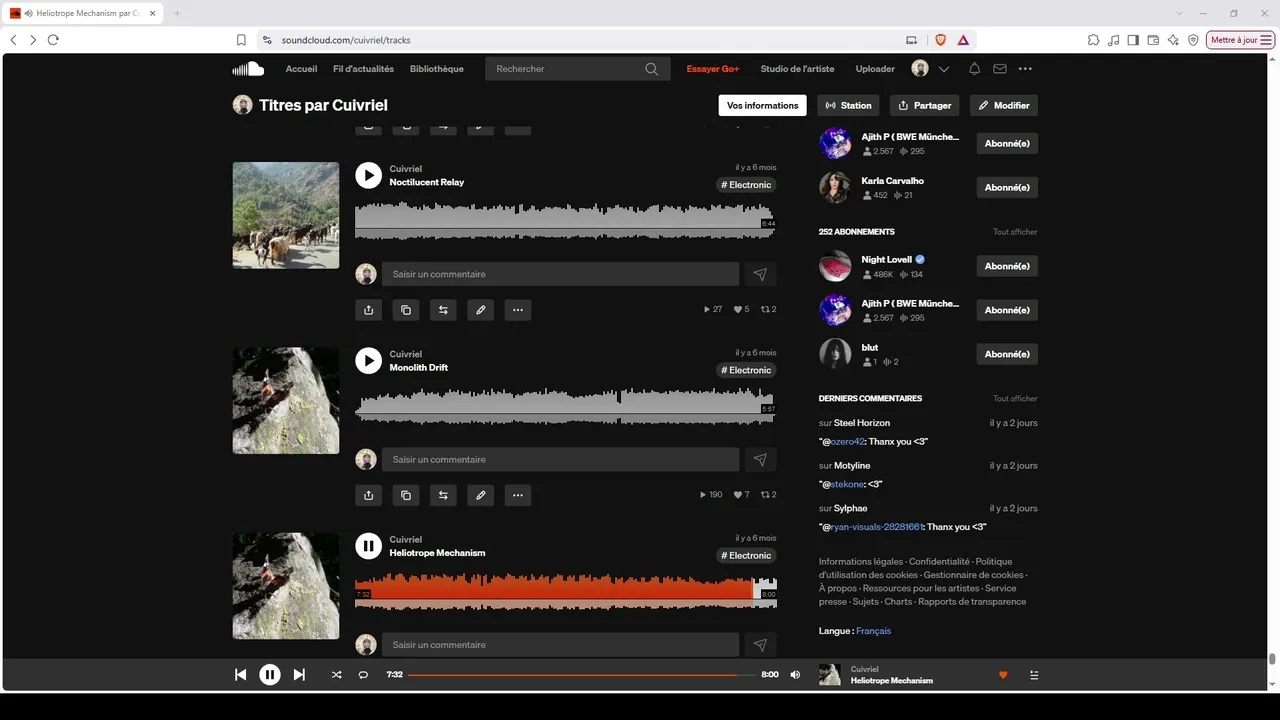
Task: Toggle repost on Monolith Drift
Action: pos(442,495)
